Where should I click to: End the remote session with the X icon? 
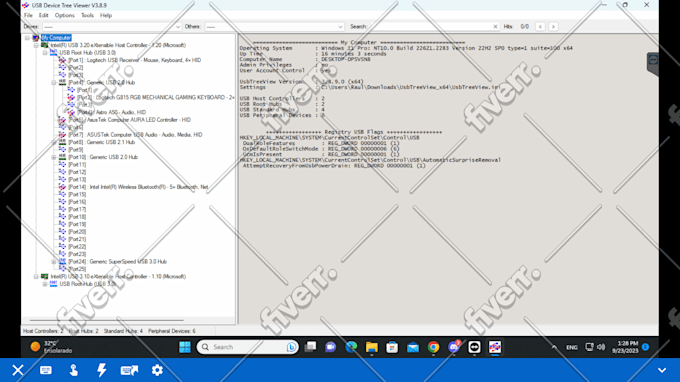coord(18,370)
